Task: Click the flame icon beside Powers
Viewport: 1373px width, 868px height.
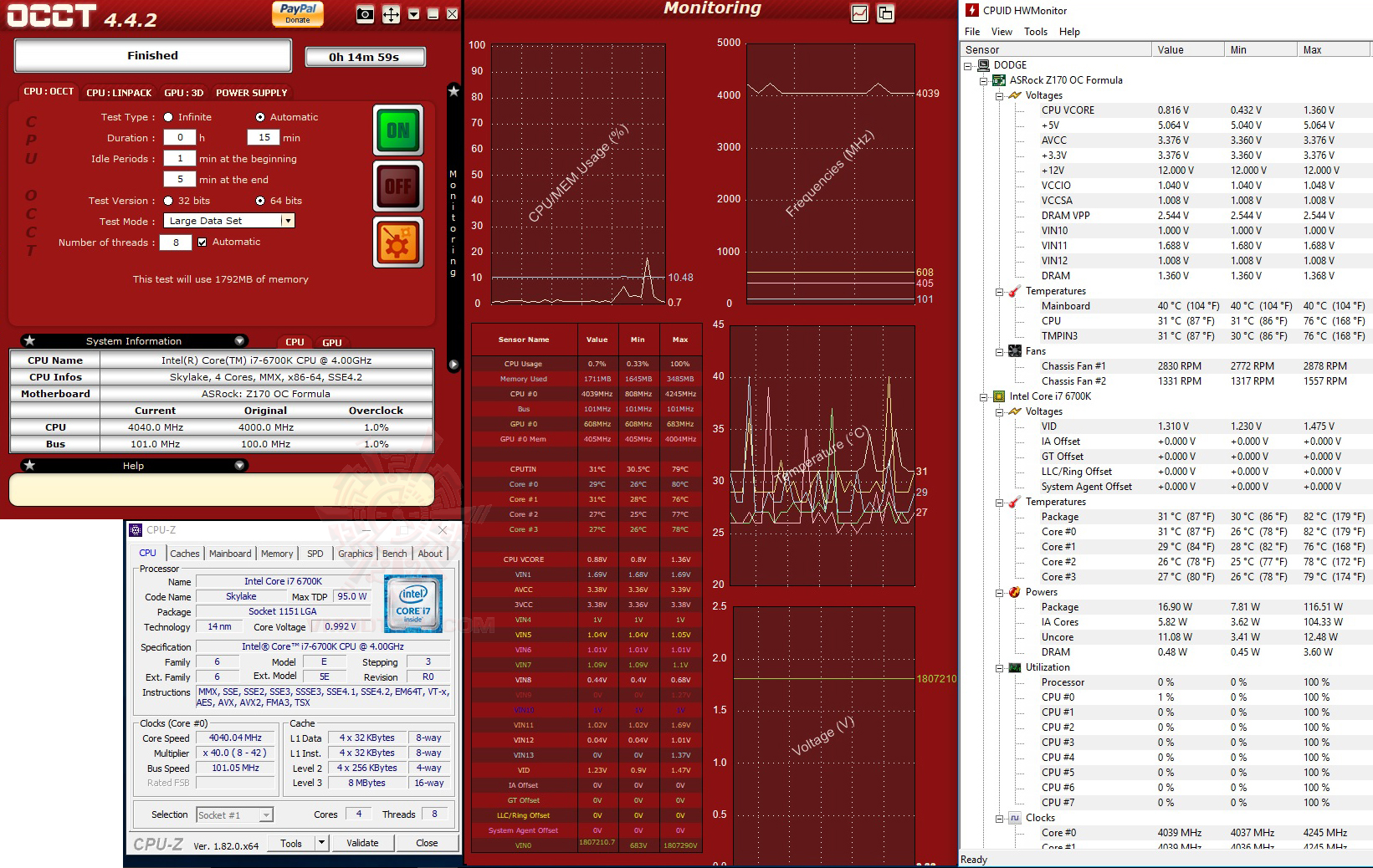Action: (1014, 592)
